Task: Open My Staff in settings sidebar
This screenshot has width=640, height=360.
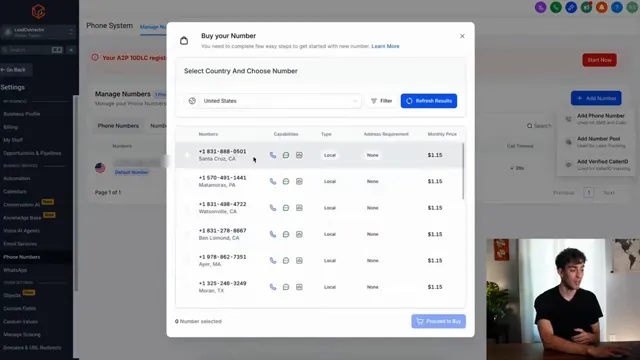Action: [x=13, y=140]
